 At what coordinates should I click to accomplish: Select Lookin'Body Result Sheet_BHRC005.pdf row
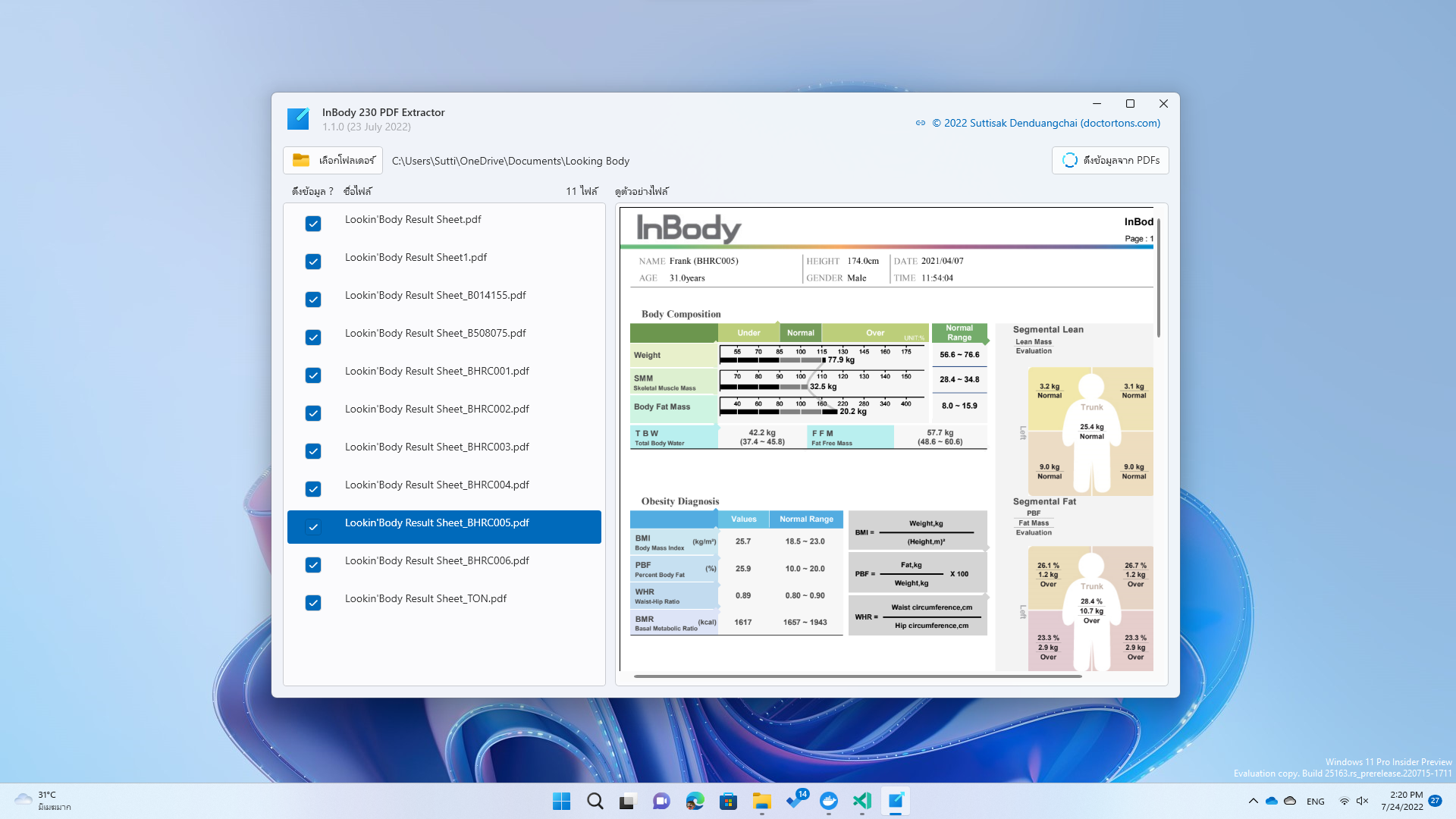point(444,527)
